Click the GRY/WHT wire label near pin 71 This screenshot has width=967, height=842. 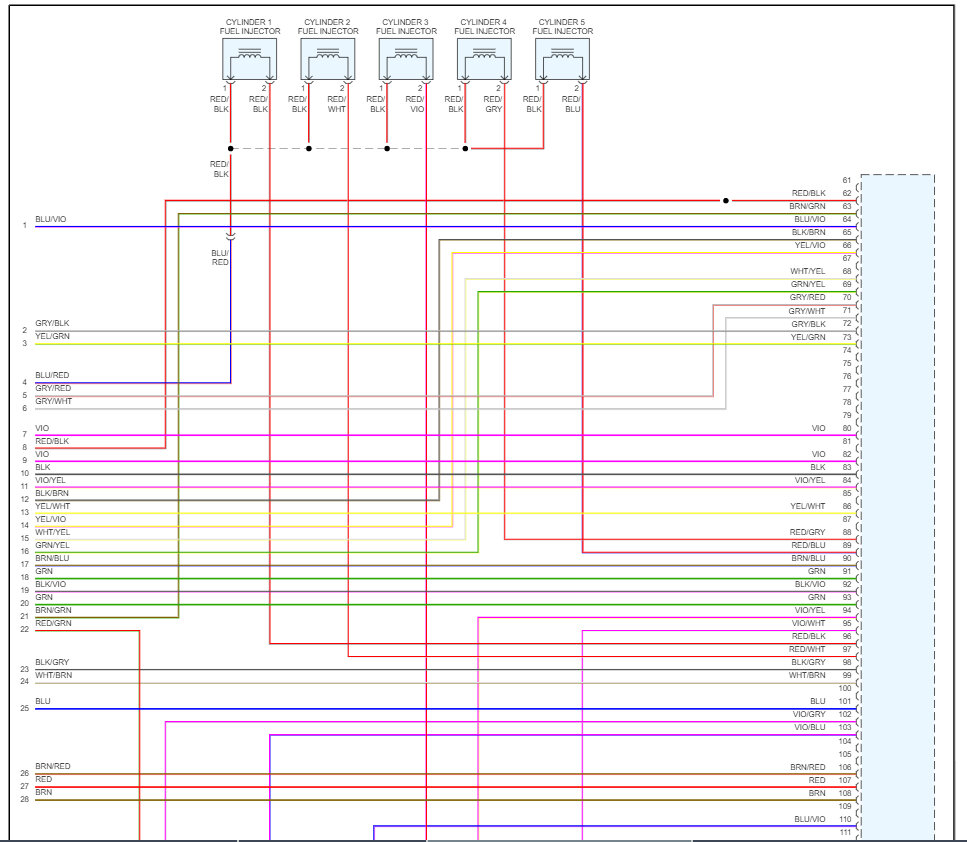[x=808, y=310]
